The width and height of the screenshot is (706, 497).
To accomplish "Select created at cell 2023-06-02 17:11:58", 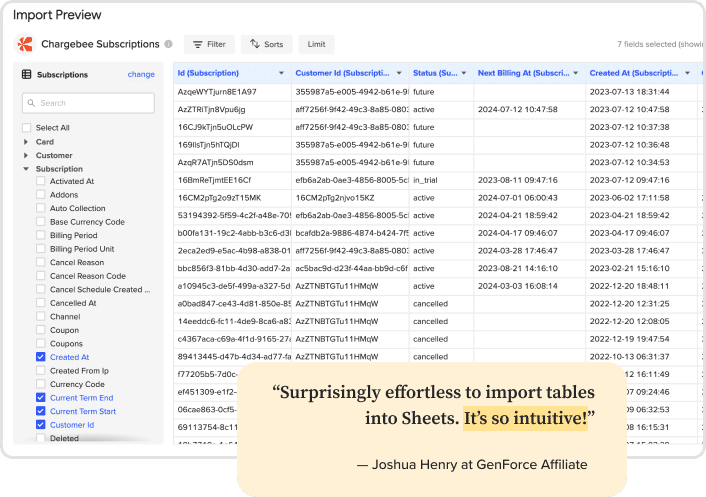I will click(641, 198).
